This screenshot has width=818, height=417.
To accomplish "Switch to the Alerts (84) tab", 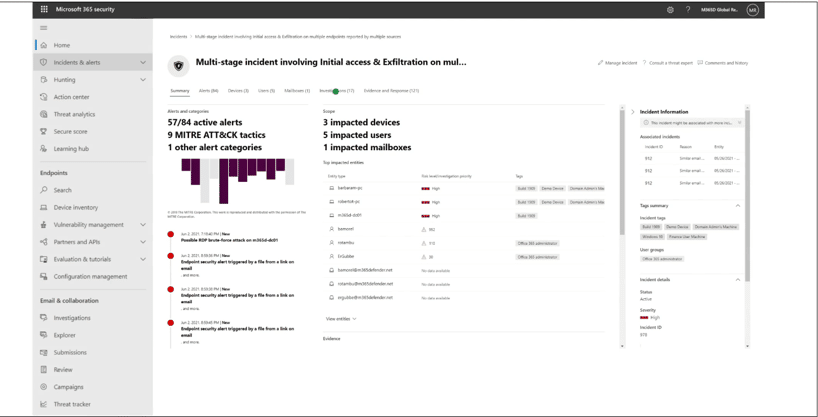I will (208, 91).
